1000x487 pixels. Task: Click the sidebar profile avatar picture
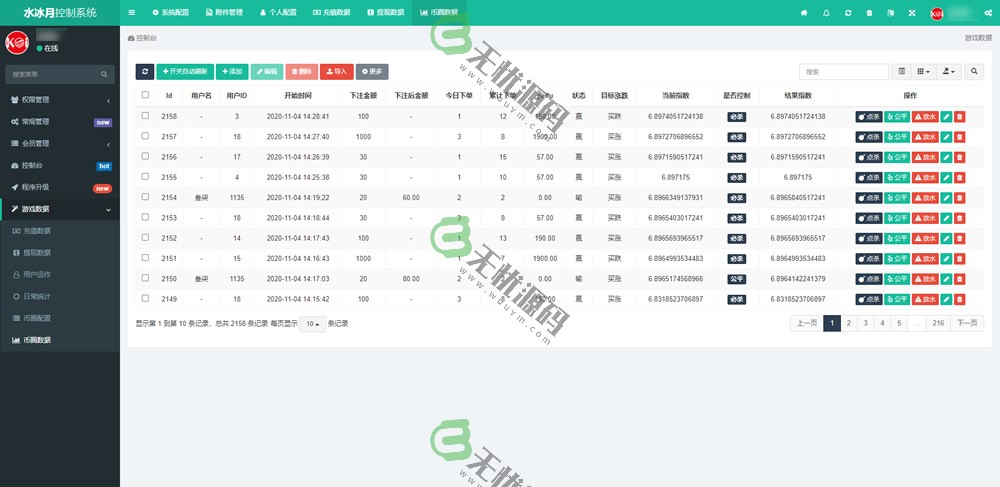[x=17, y=42]
